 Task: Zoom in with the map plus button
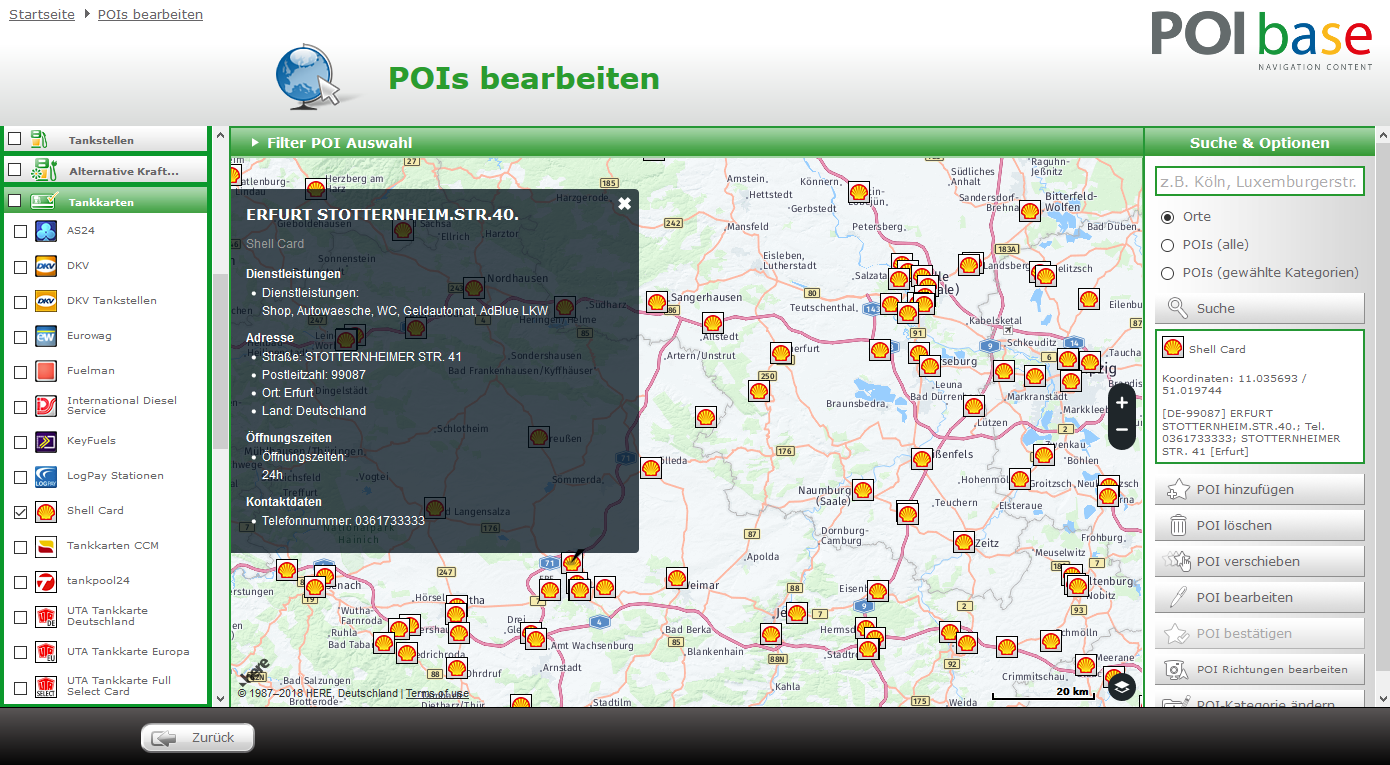point(1122,403)
